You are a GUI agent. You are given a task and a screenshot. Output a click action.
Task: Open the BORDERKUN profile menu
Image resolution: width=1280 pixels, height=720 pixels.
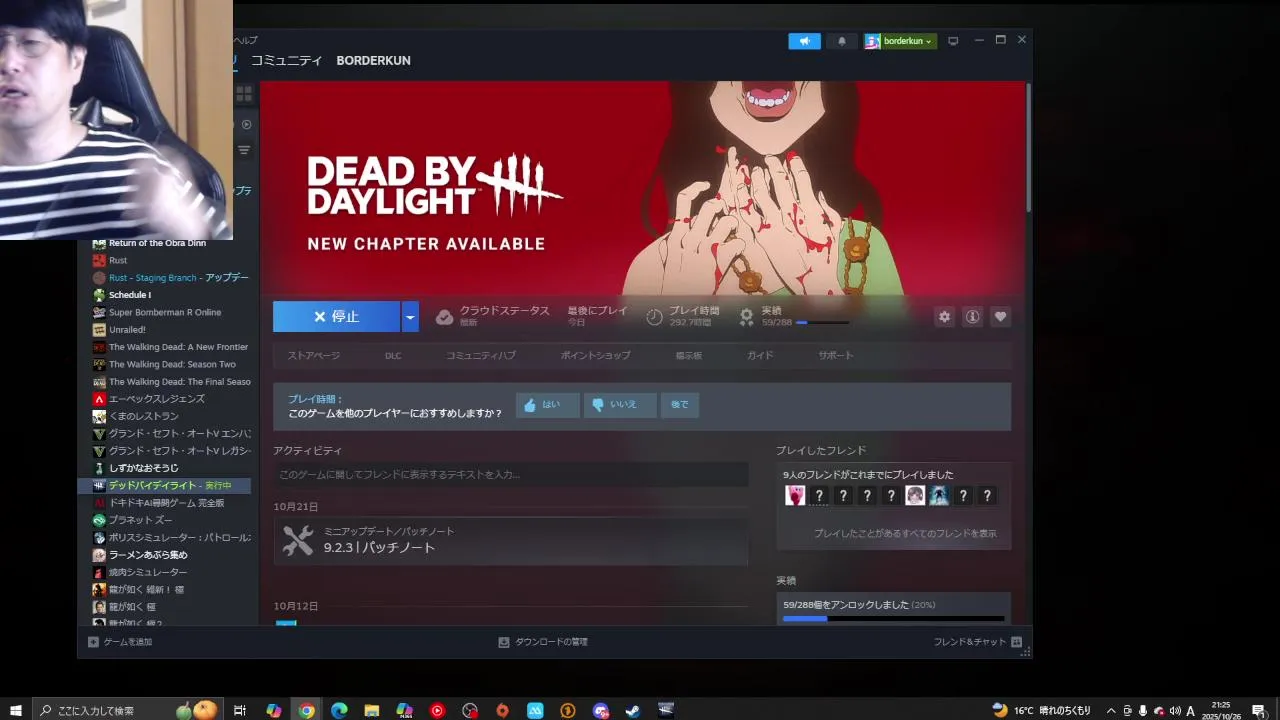[373, 60]
